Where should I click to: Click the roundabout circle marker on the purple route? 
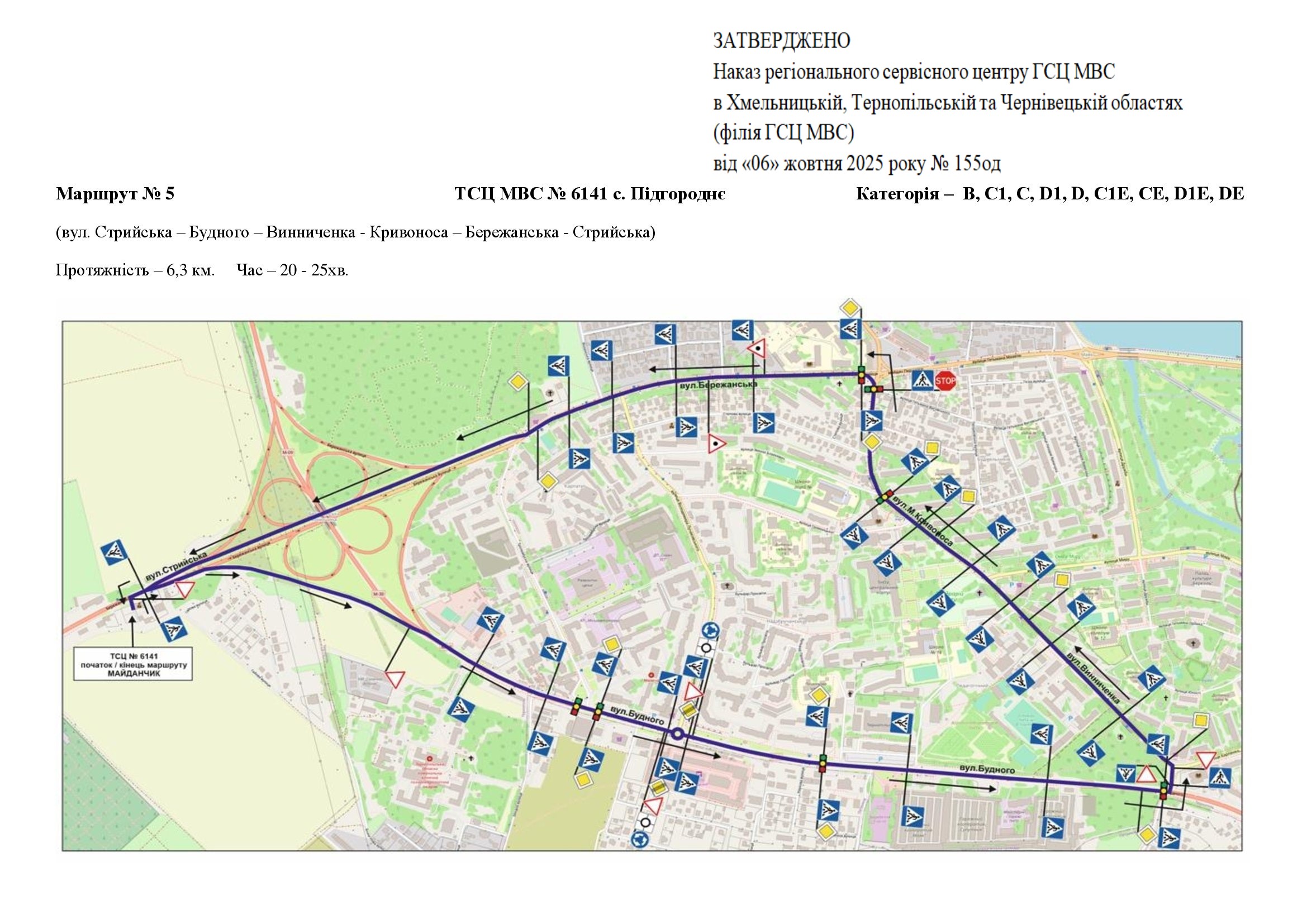point(677,734)
